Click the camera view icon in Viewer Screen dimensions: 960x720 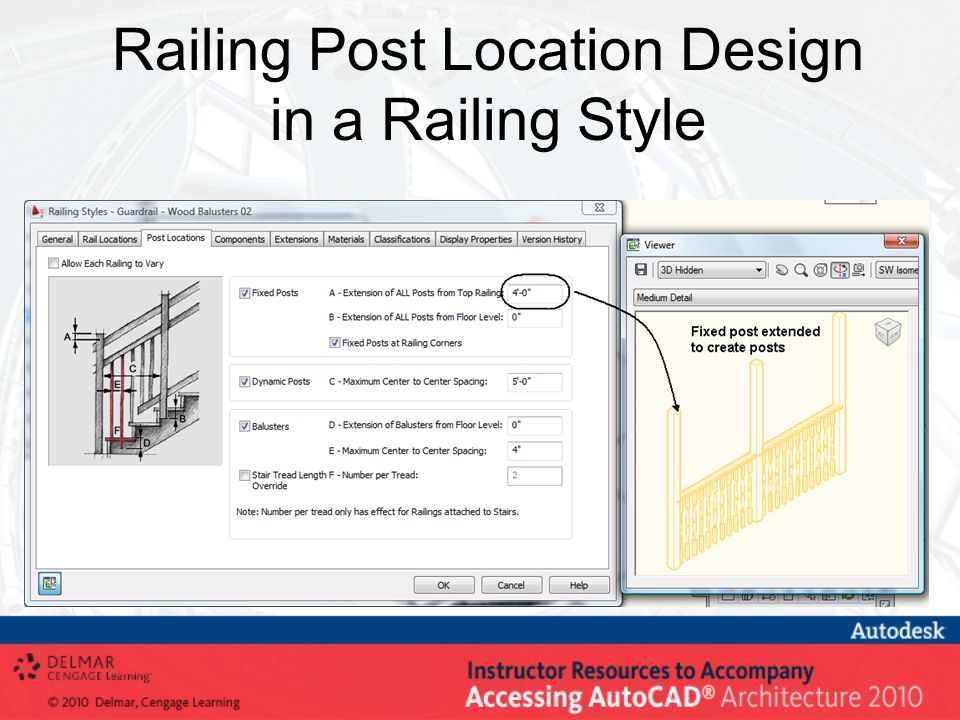[858, 270]
